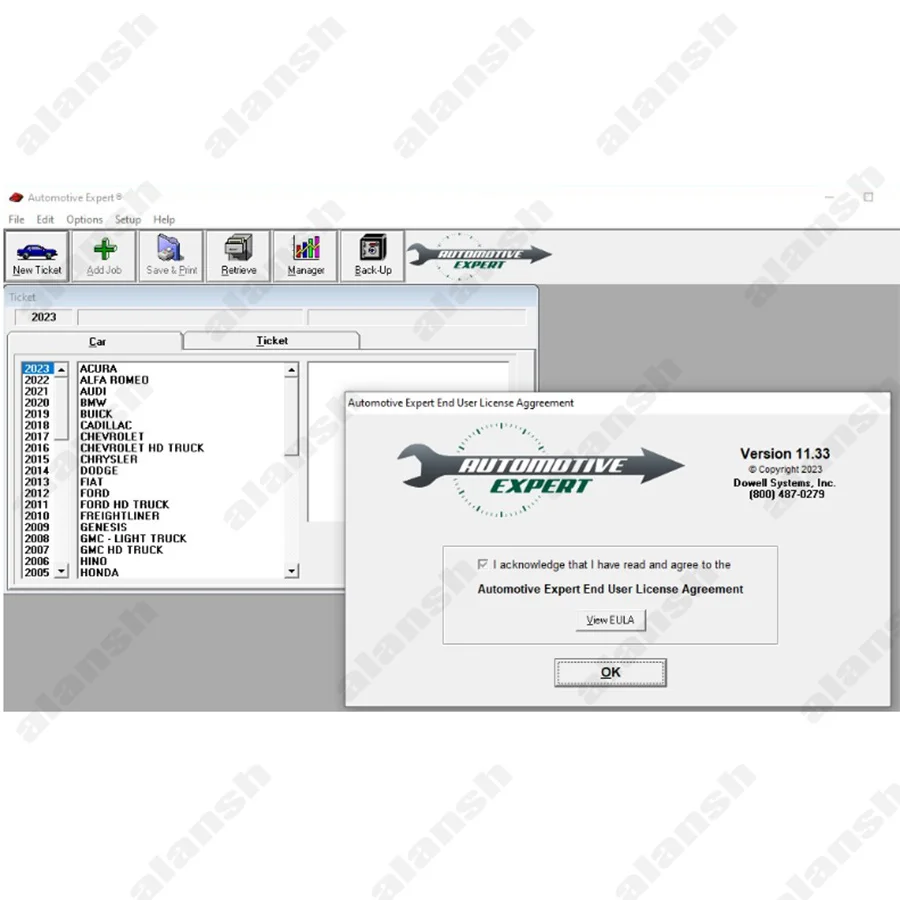Select year 2023 in the list
900x900 pixels.
38,368
